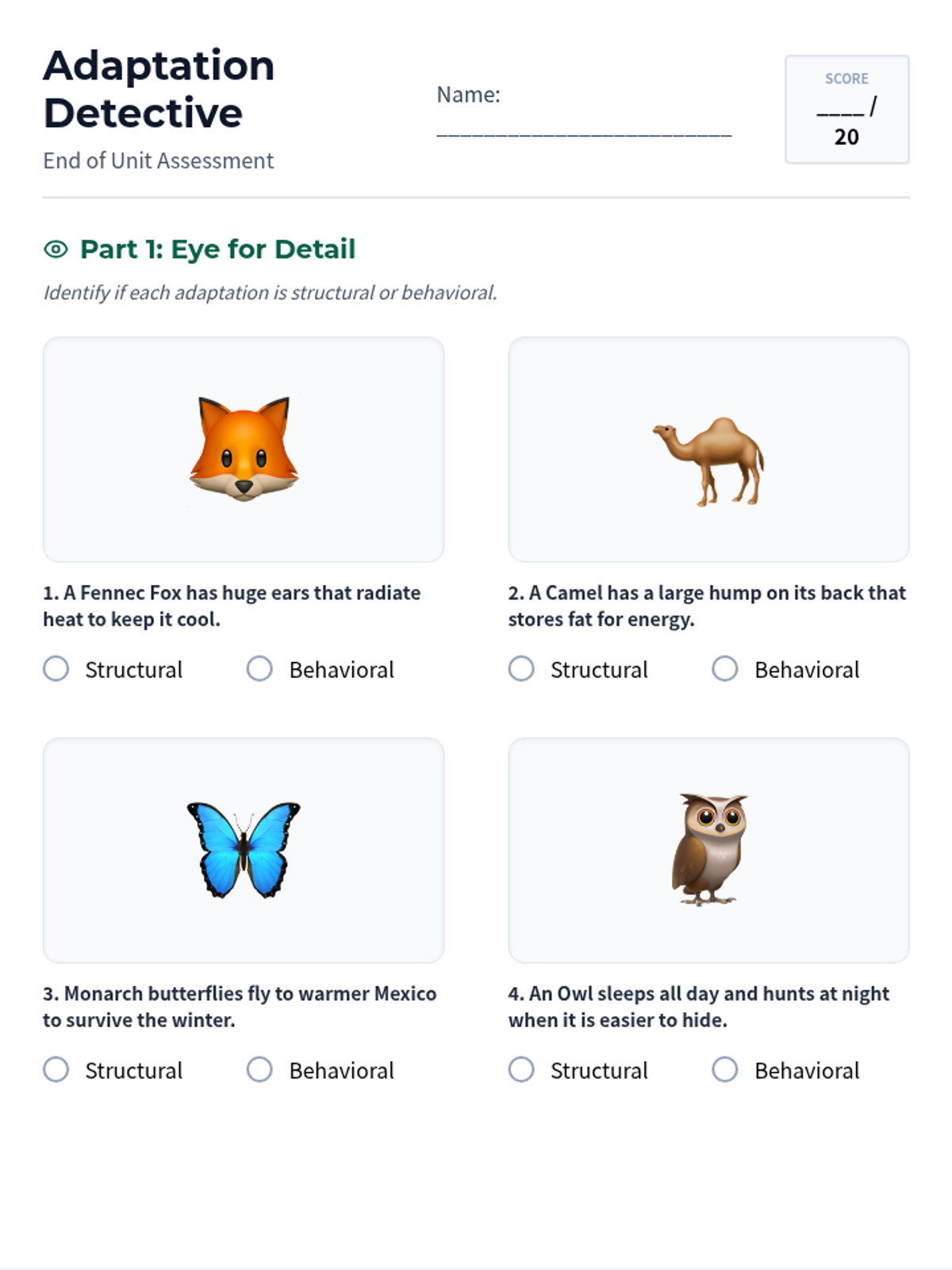This screenshot has width=952, height=1270.
Task: Mark Behavioral for the Monarch butterflies question
Action: (259, 1070)
